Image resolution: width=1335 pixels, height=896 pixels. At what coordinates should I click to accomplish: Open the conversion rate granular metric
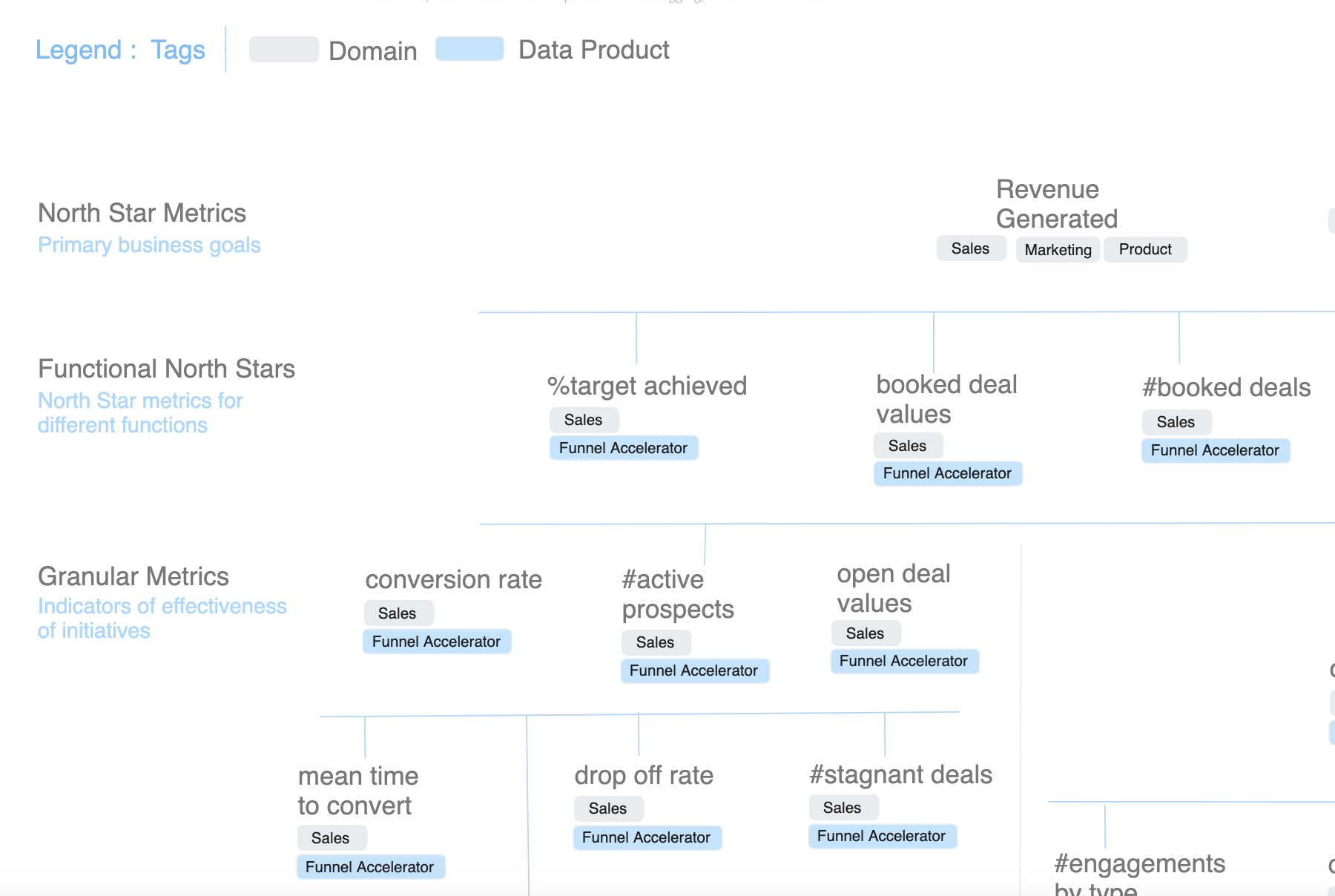pos(453,579)
